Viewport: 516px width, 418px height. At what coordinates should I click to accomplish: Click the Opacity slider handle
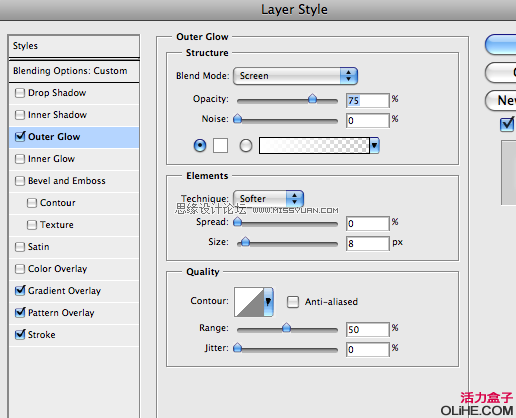pos(312,99)
